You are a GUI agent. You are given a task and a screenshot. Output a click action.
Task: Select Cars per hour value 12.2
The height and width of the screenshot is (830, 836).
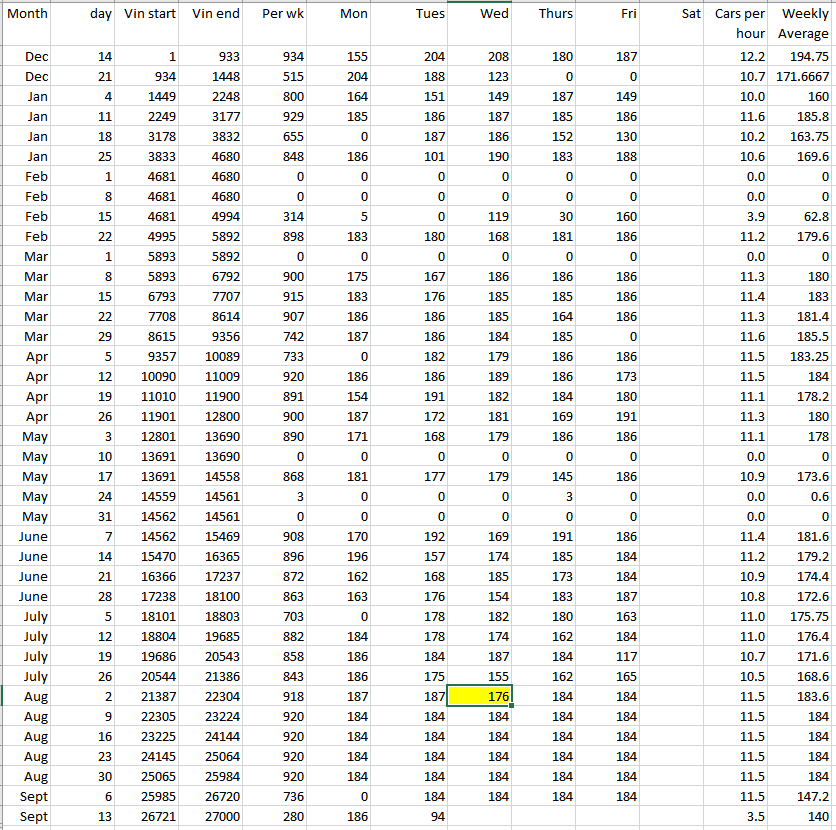[740, 57]
